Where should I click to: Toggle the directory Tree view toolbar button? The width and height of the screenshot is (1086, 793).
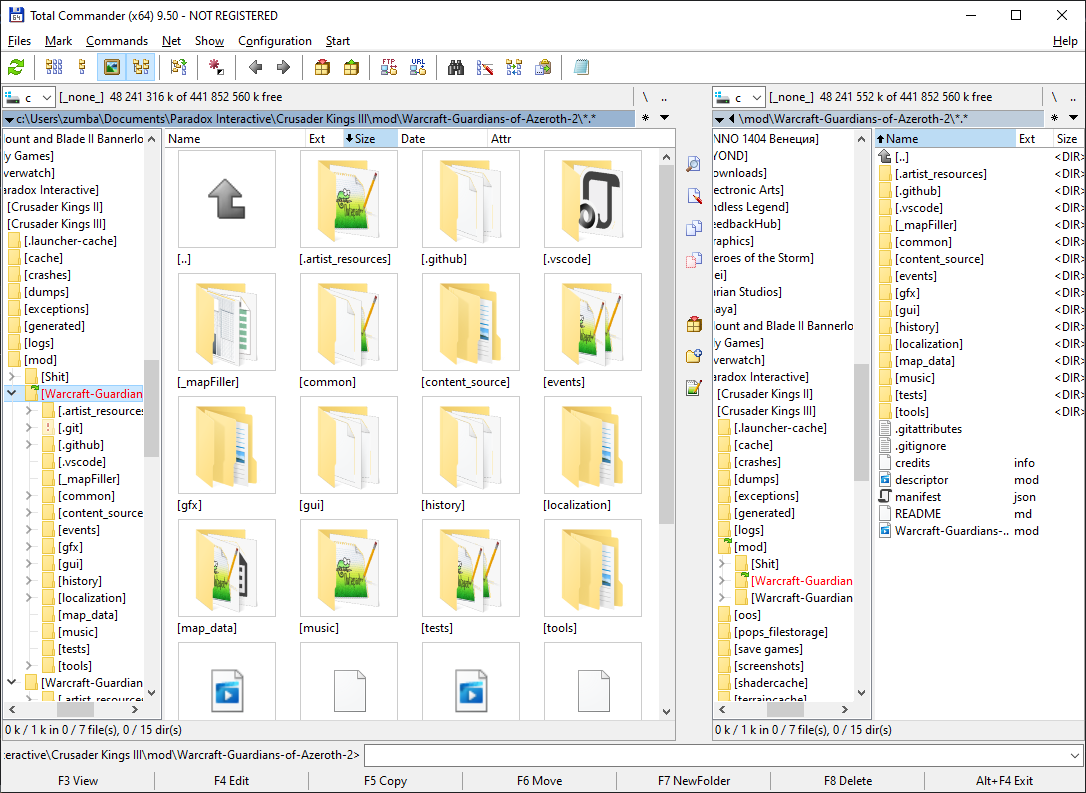pos(141,67)
